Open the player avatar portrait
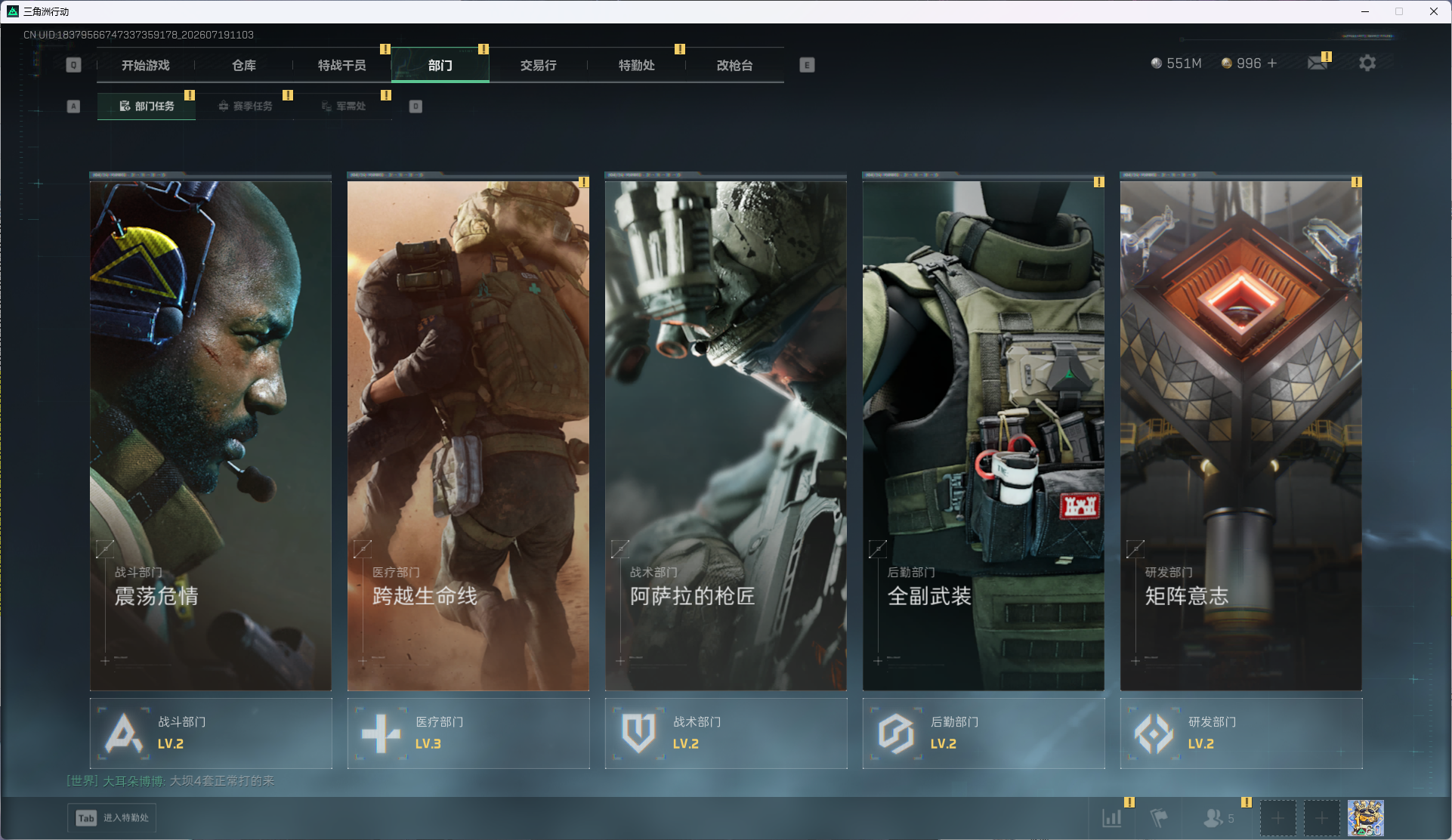Viewport: 1452px width, 840px height. 1366,818
